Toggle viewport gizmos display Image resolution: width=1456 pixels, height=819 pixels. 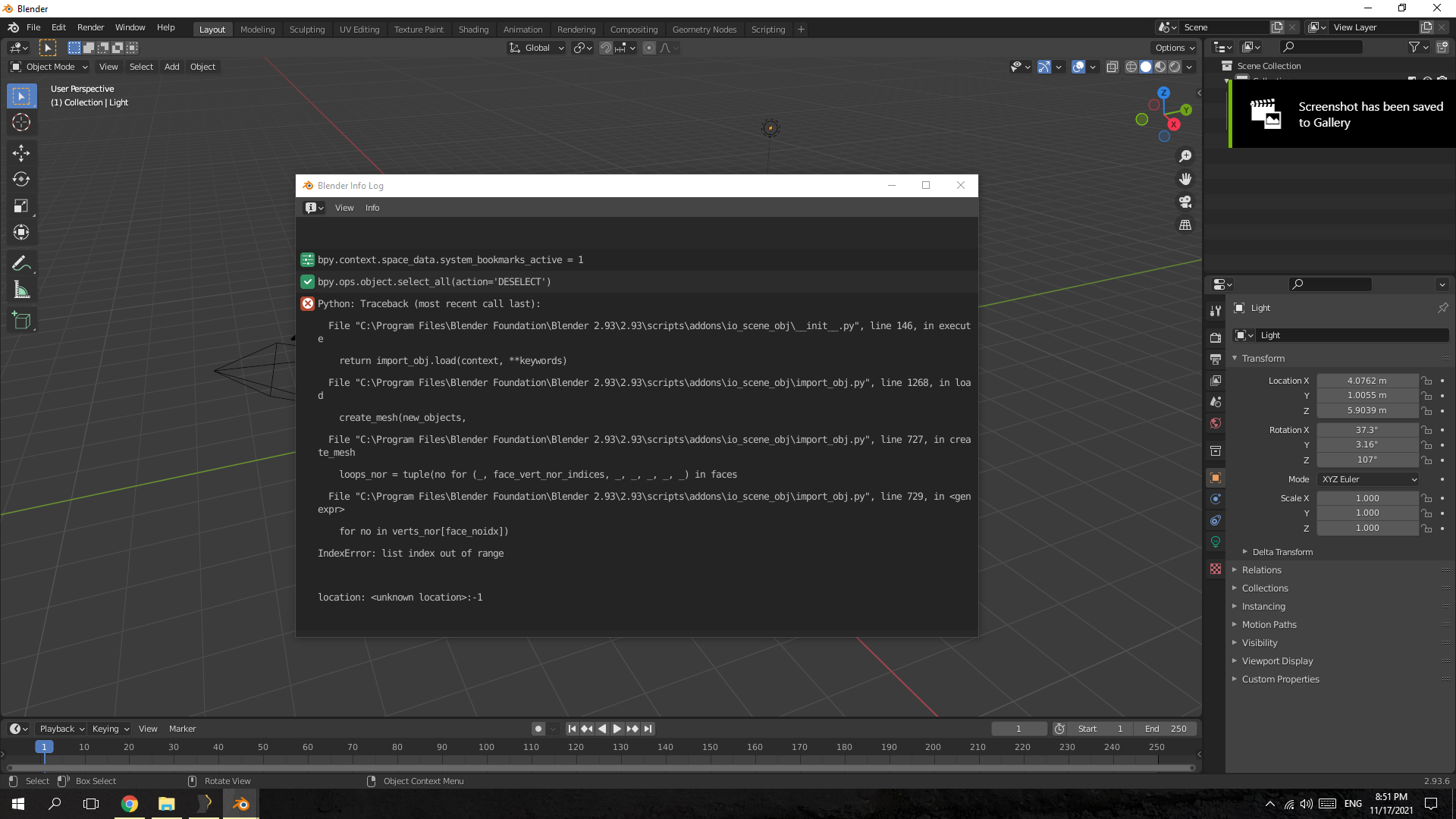[x=1044, y=67]
